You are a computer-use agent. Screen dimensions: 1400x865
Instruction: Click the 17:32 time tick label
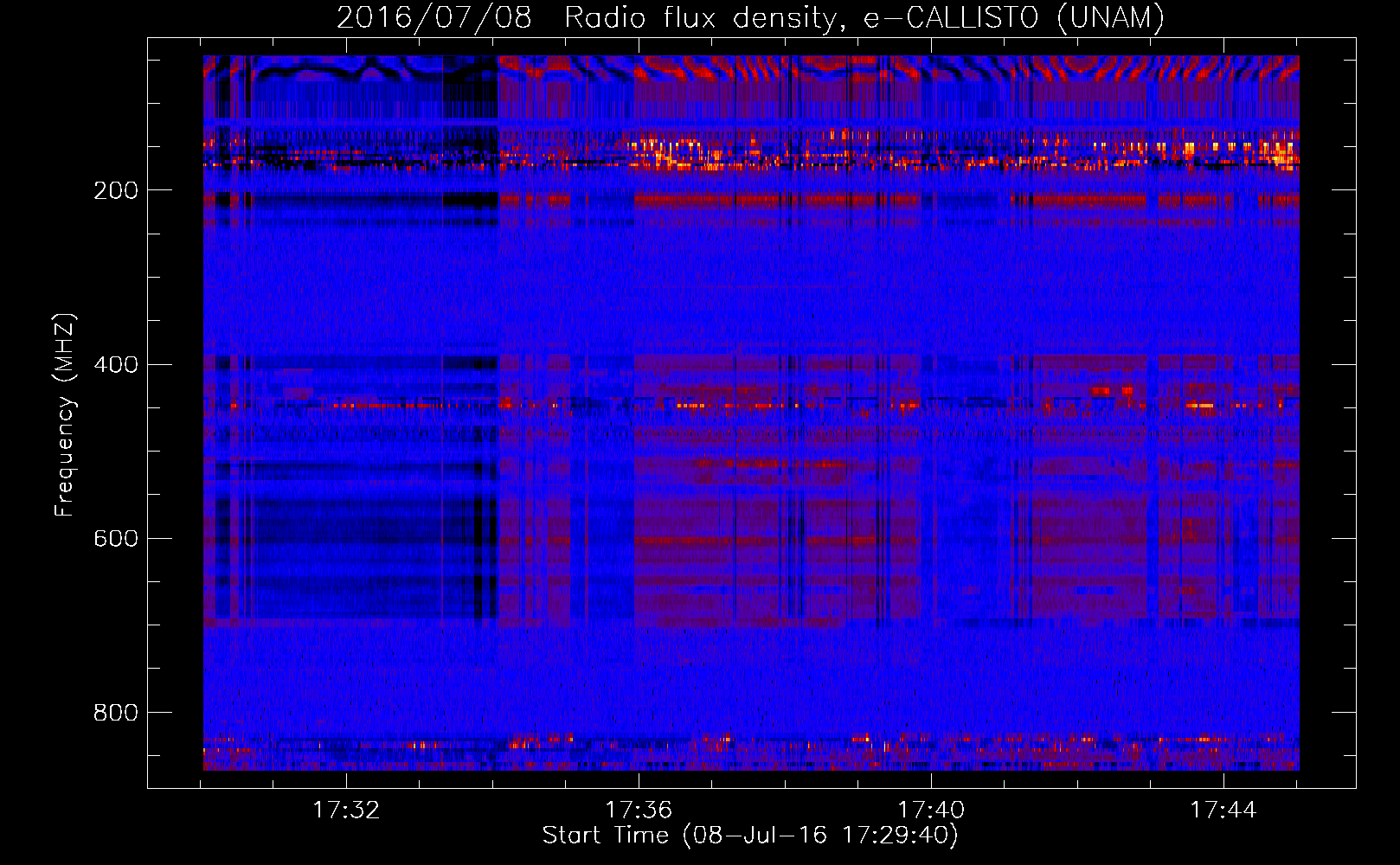coord(346,810)
